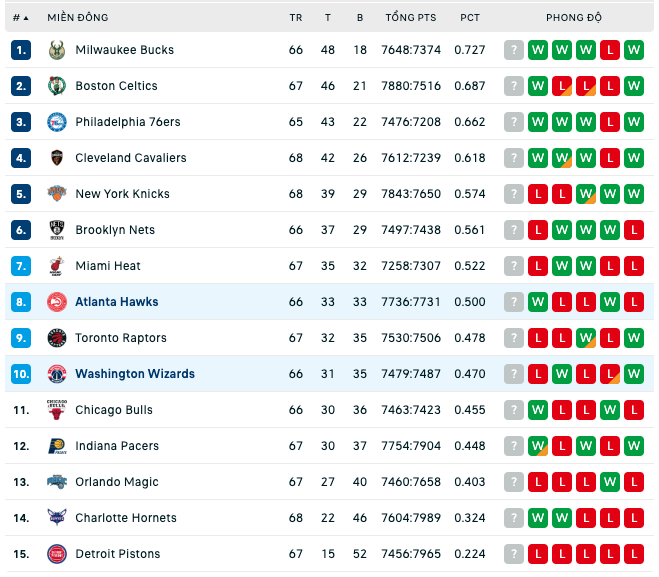Sort standings by PCT column header

coord(469,18)
